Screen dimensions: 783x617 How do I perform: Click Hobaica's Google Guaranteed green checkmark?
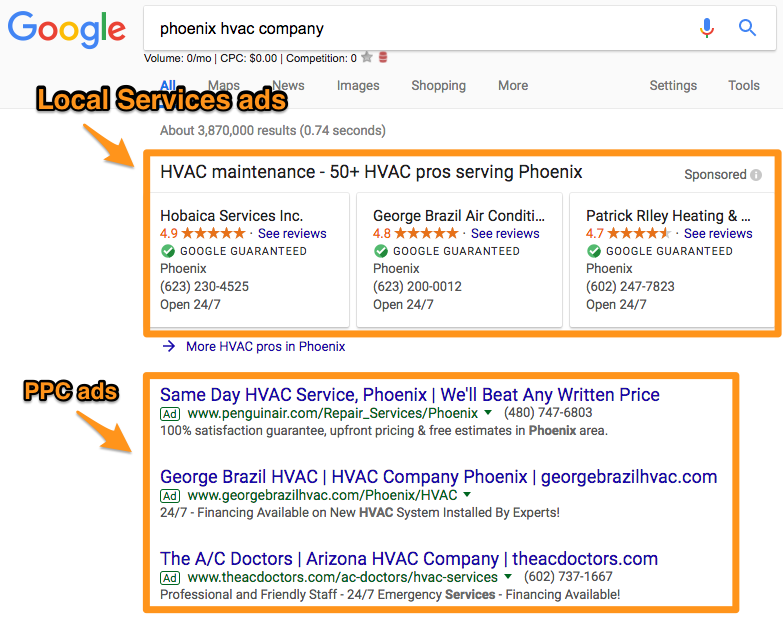(168, 251)
